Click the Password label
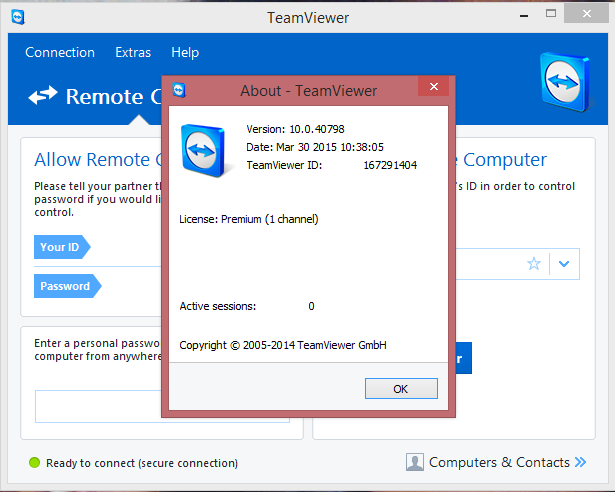Screen dimensions: 615x492 point(67,286)
